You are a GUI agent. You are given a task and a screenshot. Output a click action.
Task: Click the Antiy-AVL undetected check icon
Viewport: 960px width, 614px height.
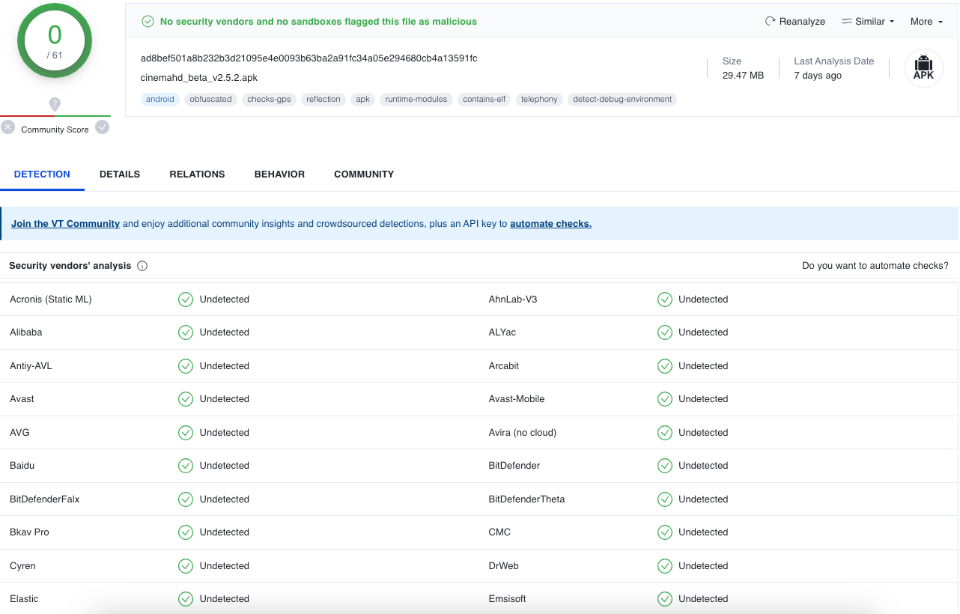click(x=186, y=366)
